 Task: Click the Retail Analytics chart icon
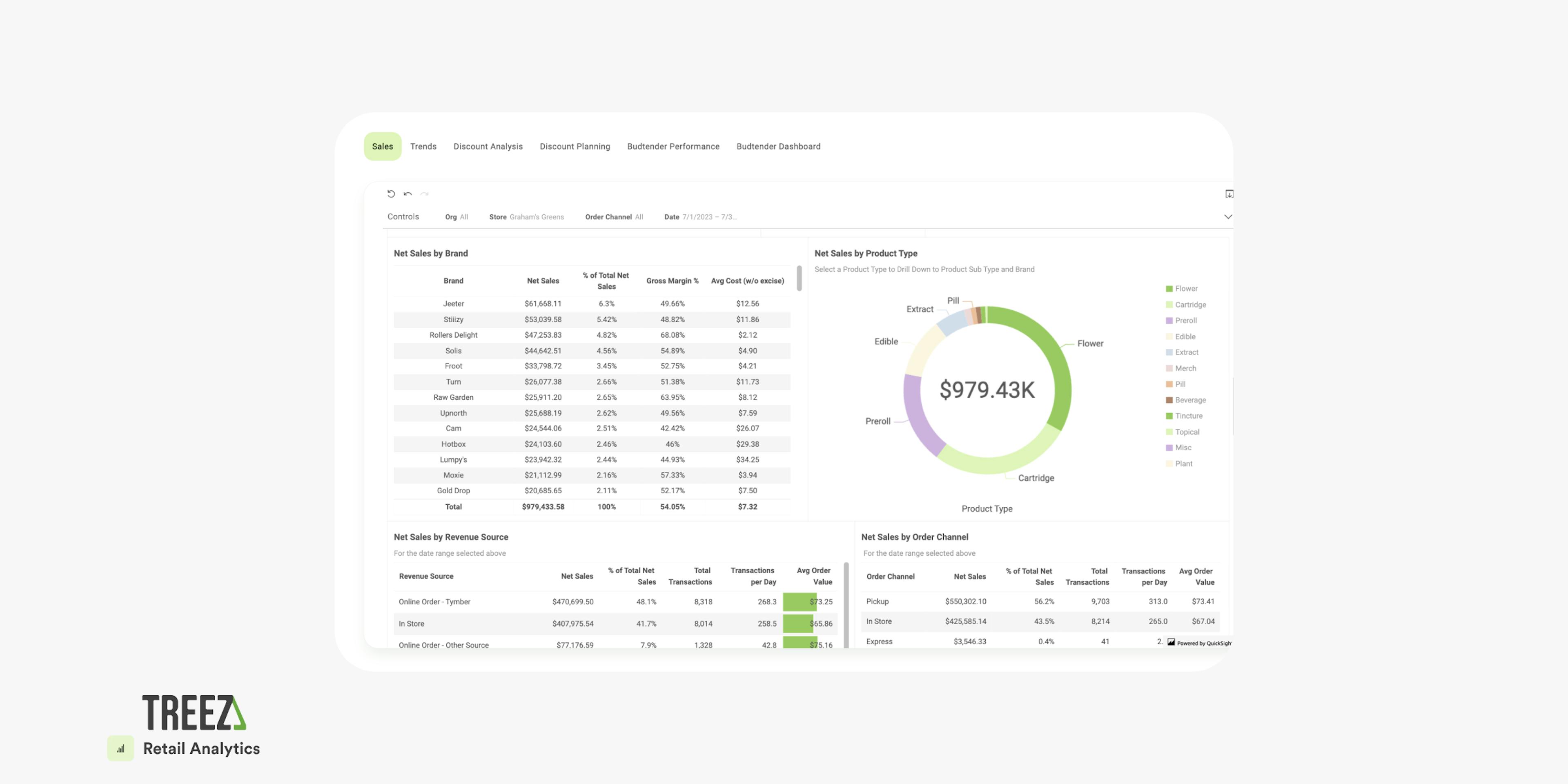coord(120,749)
